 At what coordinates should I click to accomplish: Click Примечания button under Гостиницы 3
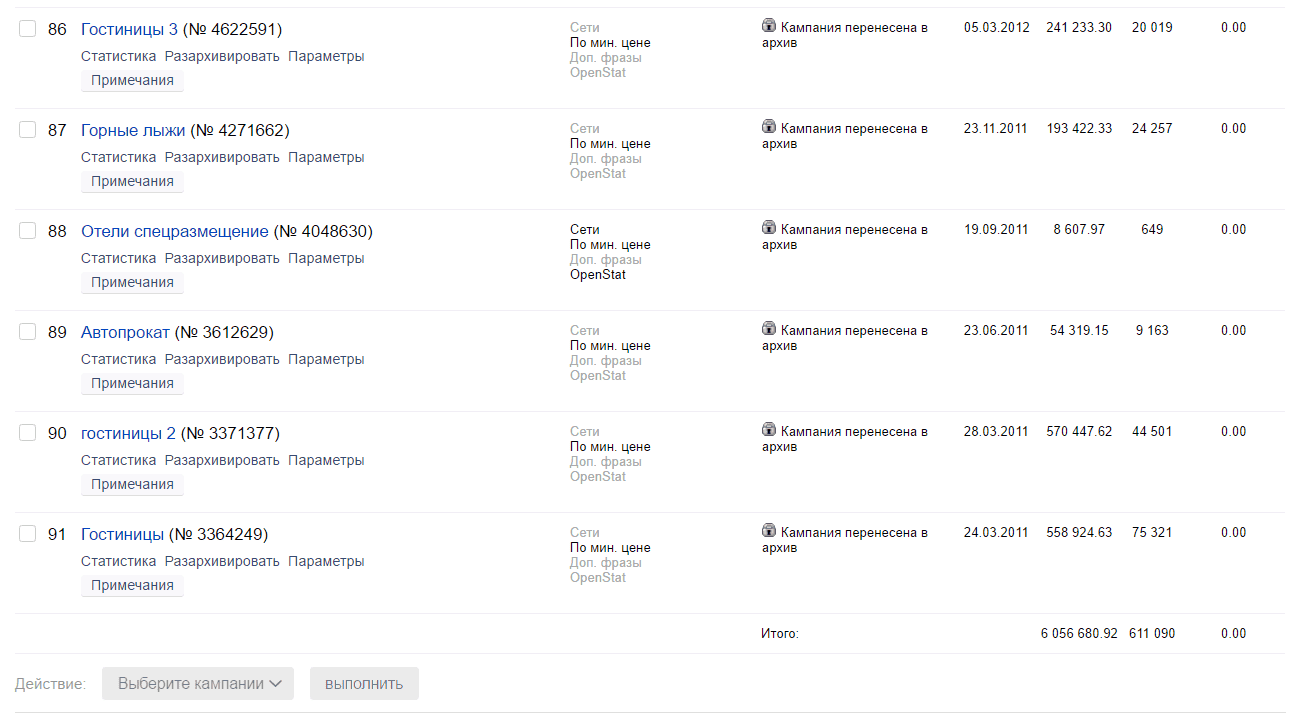[132, 80]
